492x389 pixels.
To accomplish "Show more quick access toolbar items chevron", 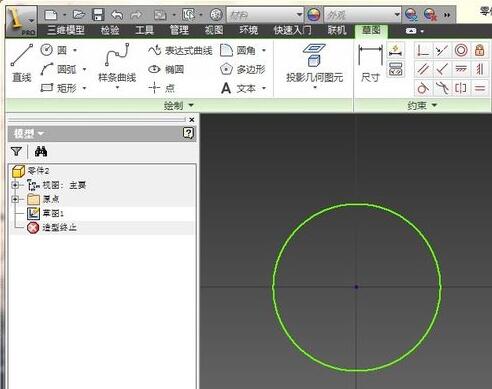I will (447, 15).
